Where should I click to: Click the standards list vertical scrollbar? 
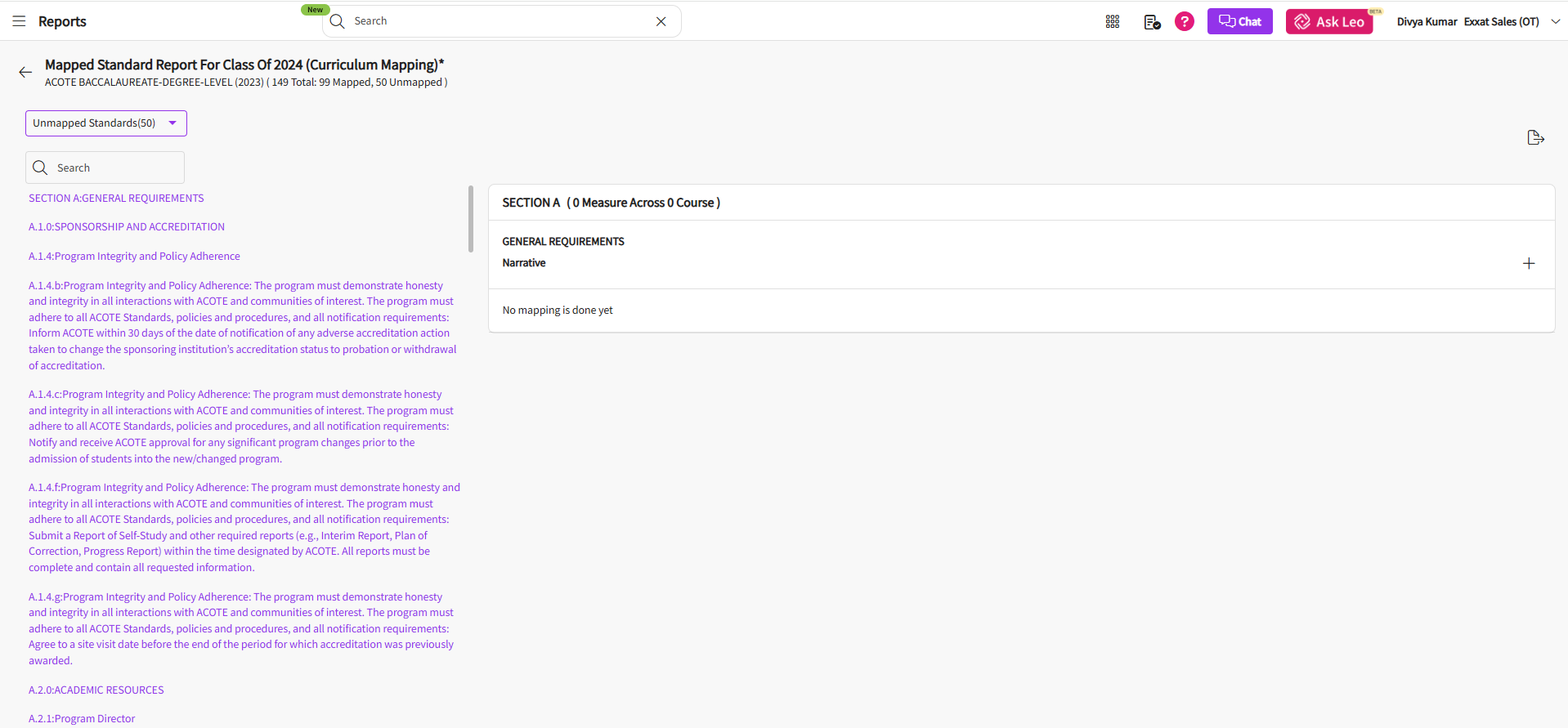[x=471, y=219]
